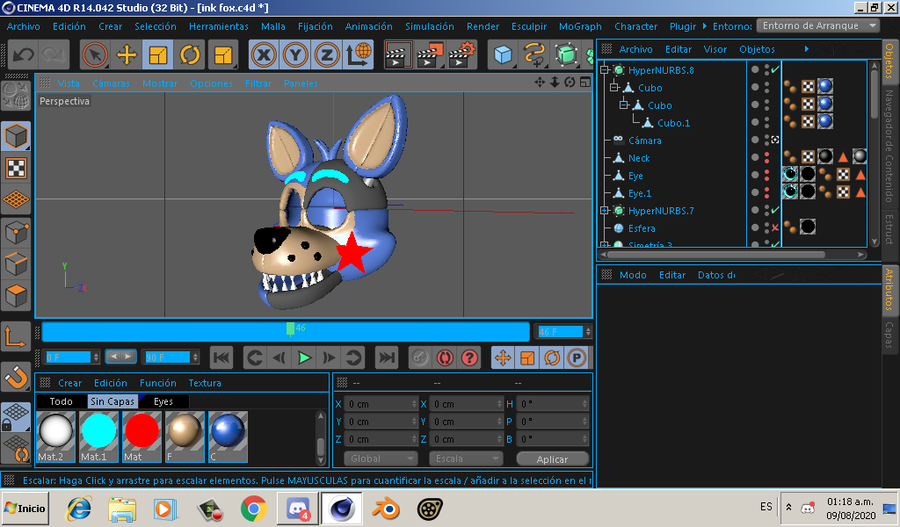Go to the start of the animation
The width and height of the screenshot is (900, 527).
tap(222, 358)
